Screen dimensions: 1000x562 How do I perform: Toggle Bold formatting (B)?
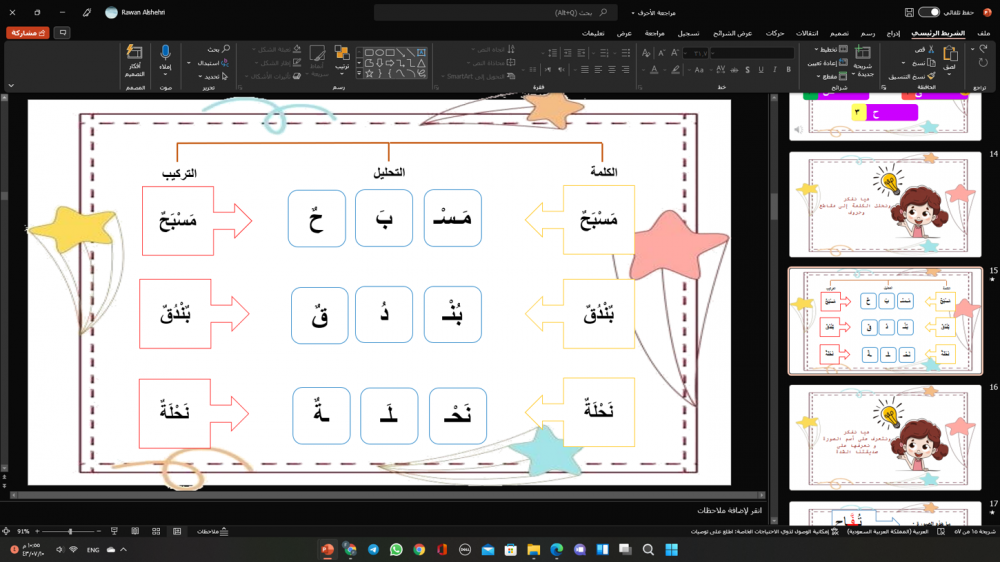pyautogui.click(x=789, y=70)
